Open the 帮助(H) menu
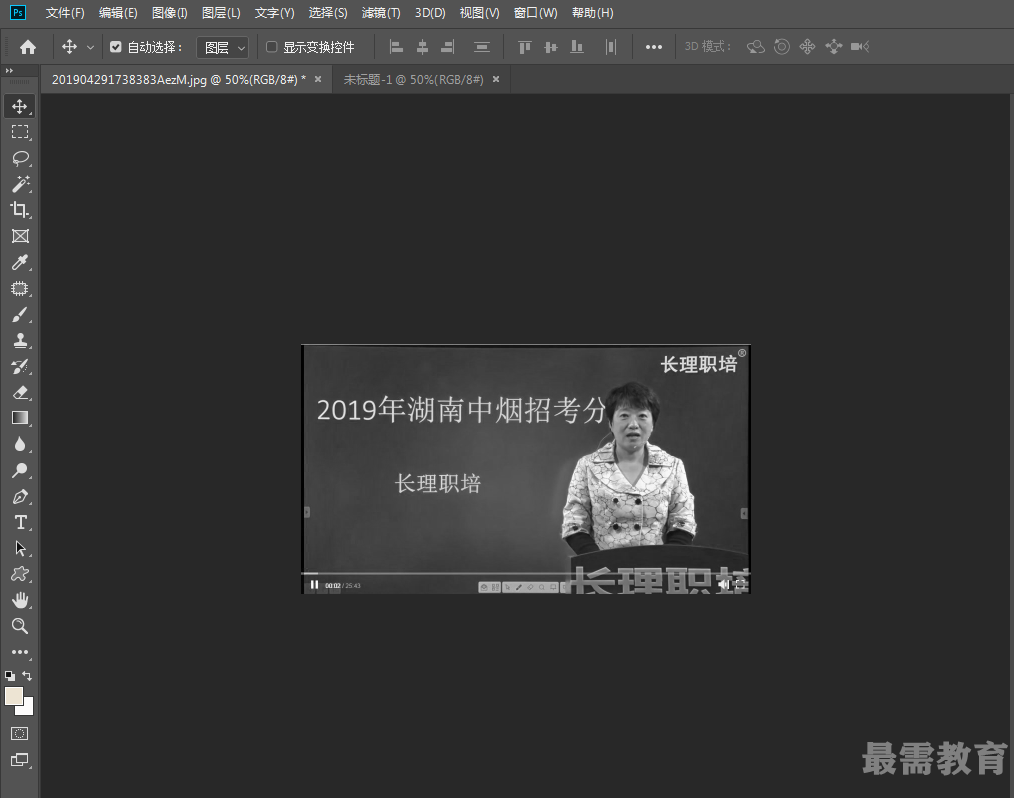This screenshot has width=1014, height=798. pyautogui.click(x=592, y=13)
